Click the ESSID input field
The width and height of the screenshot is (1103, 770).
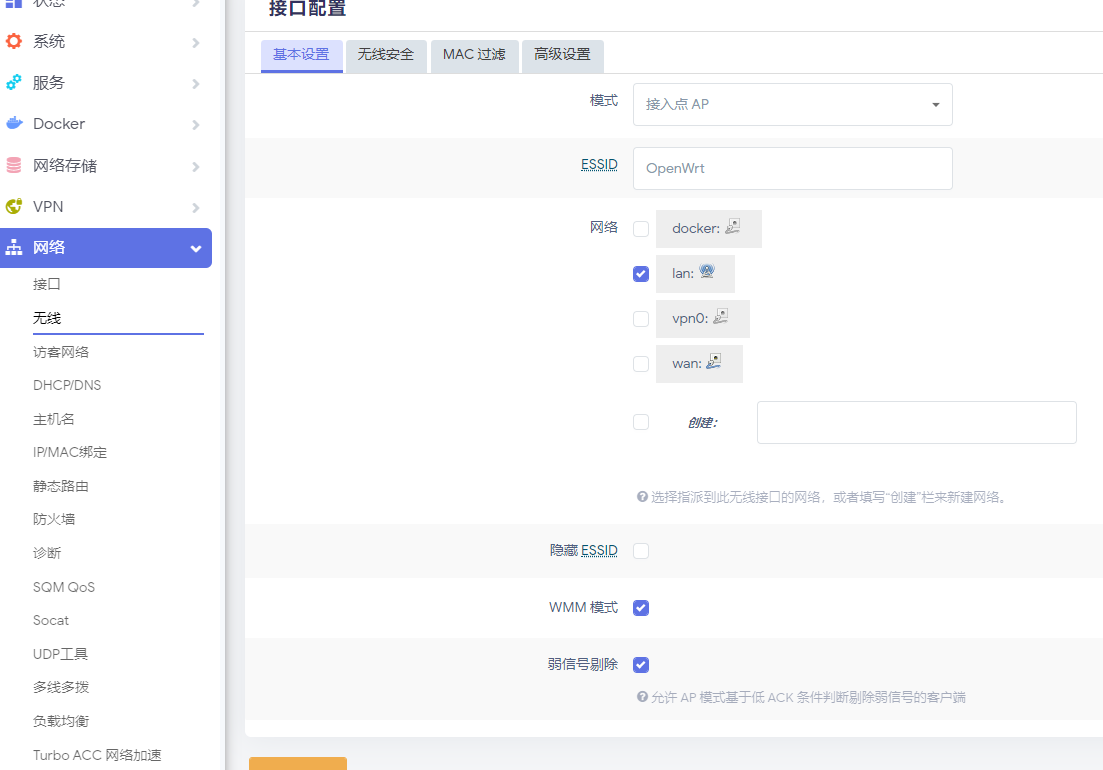(x=792, y=168)
